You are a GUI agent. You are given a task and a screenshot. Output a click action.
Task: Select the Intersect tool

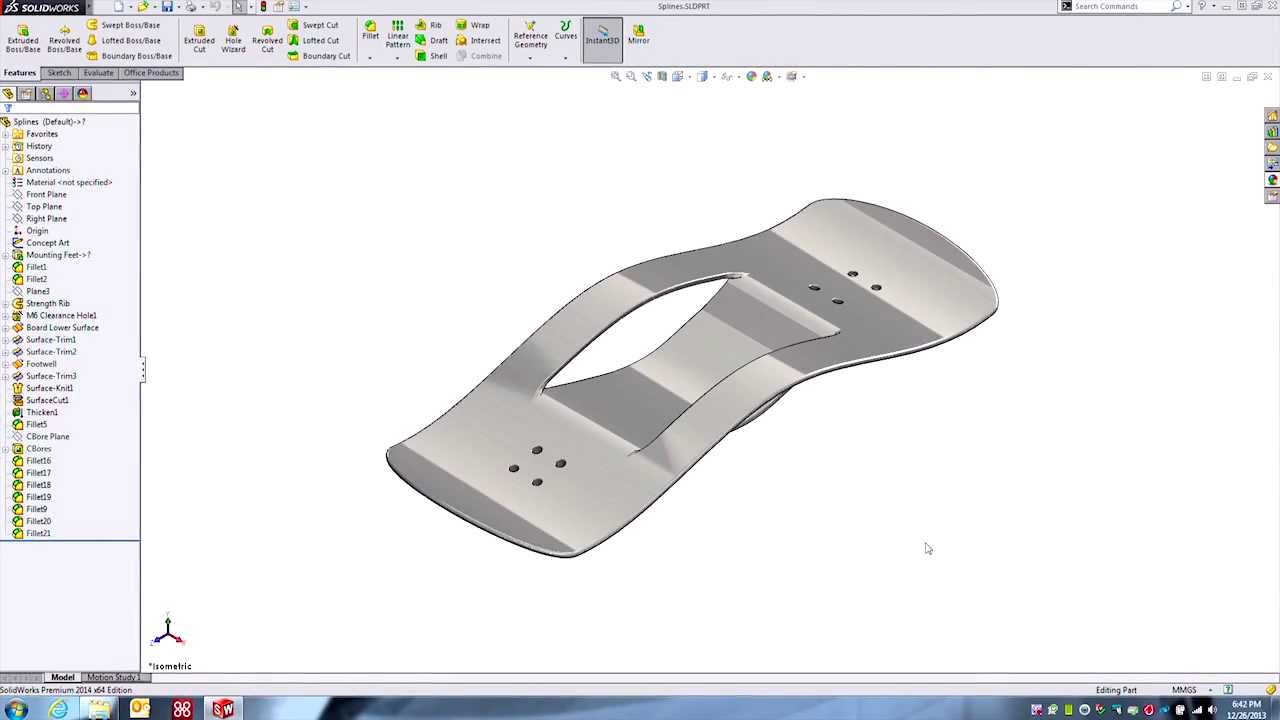[x=478, y=41]
